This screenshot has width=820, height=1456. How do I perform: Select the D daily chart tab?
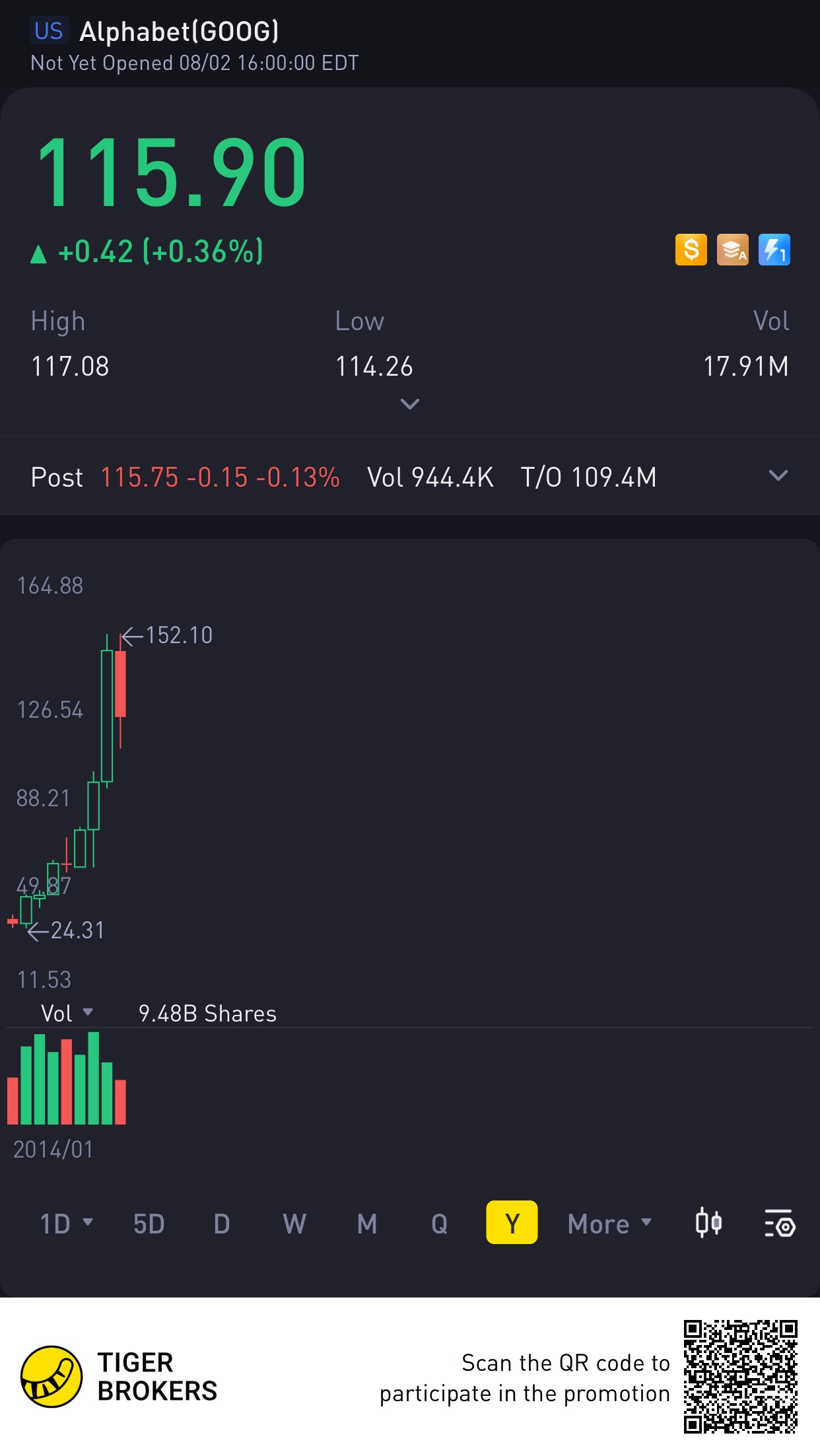(x=222, y=1224)
